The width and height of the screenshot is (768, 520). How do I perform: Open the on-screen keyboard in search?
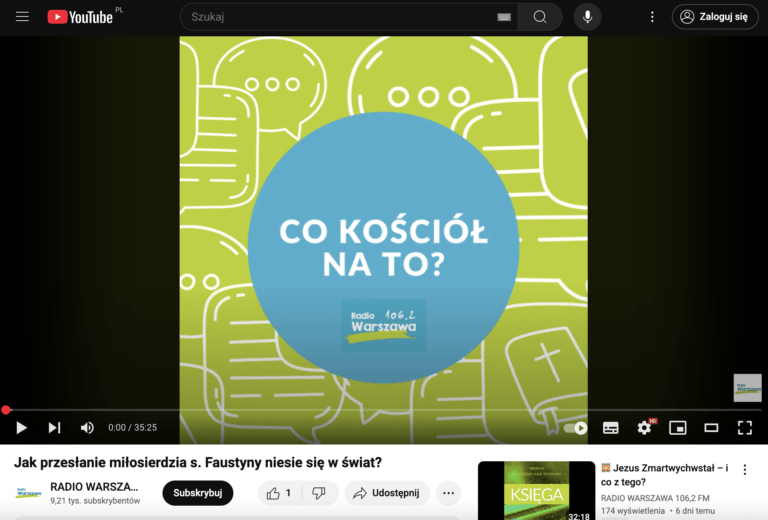[504, 17]
